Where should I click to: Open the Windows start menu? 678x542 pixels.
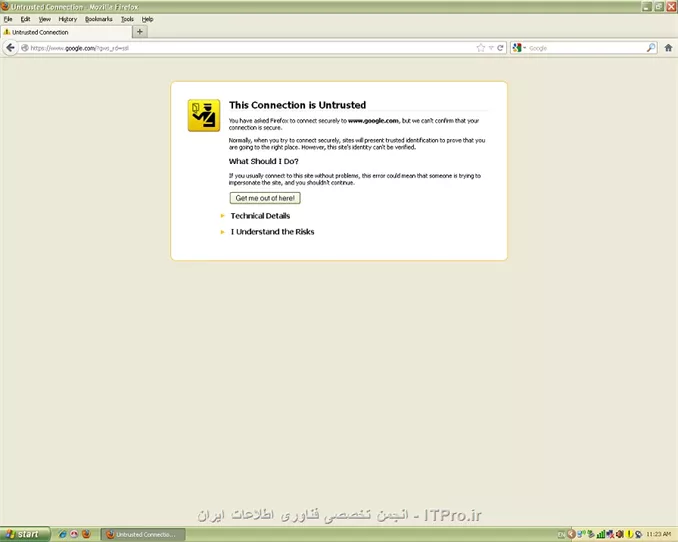point(25,534)
